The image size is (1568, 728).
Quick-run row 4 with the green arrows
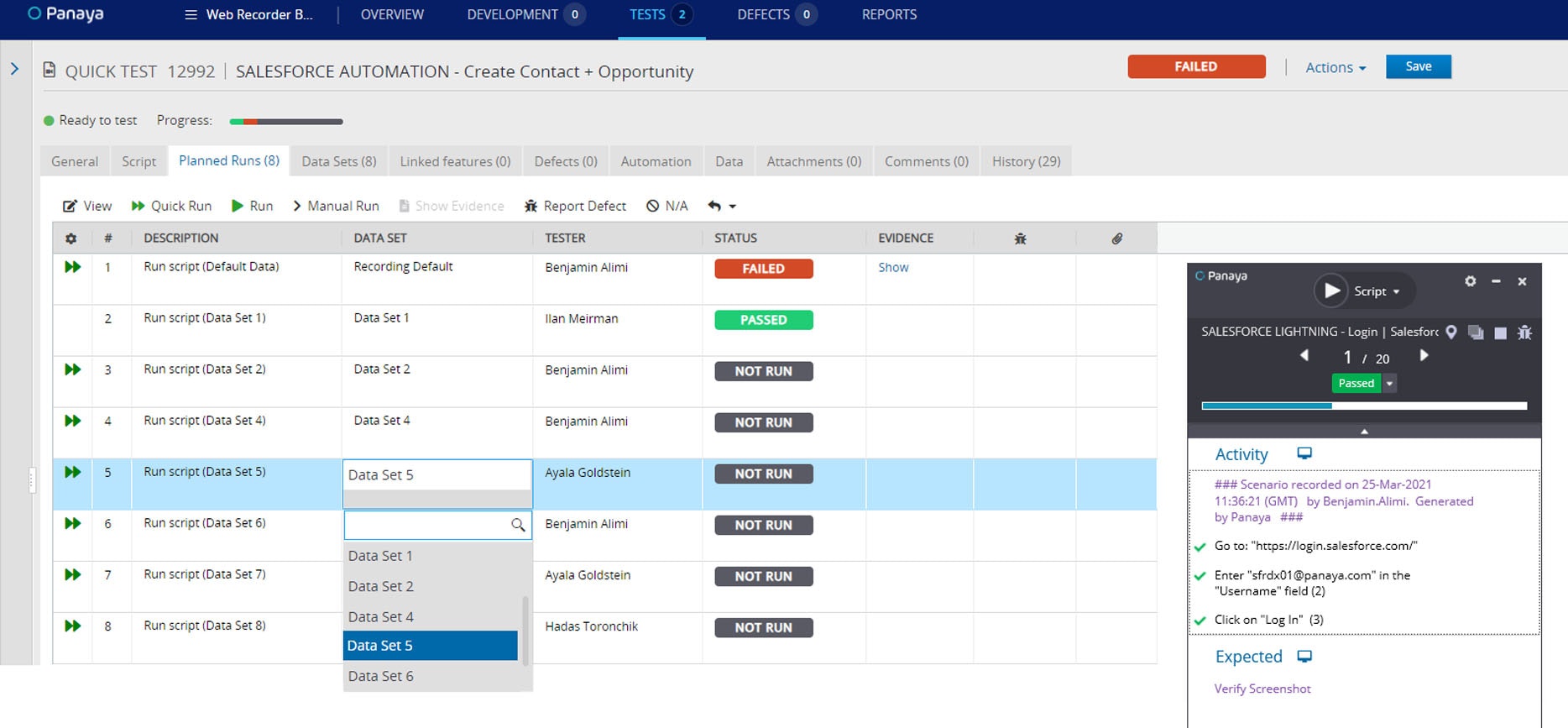[x=73, y=420]
